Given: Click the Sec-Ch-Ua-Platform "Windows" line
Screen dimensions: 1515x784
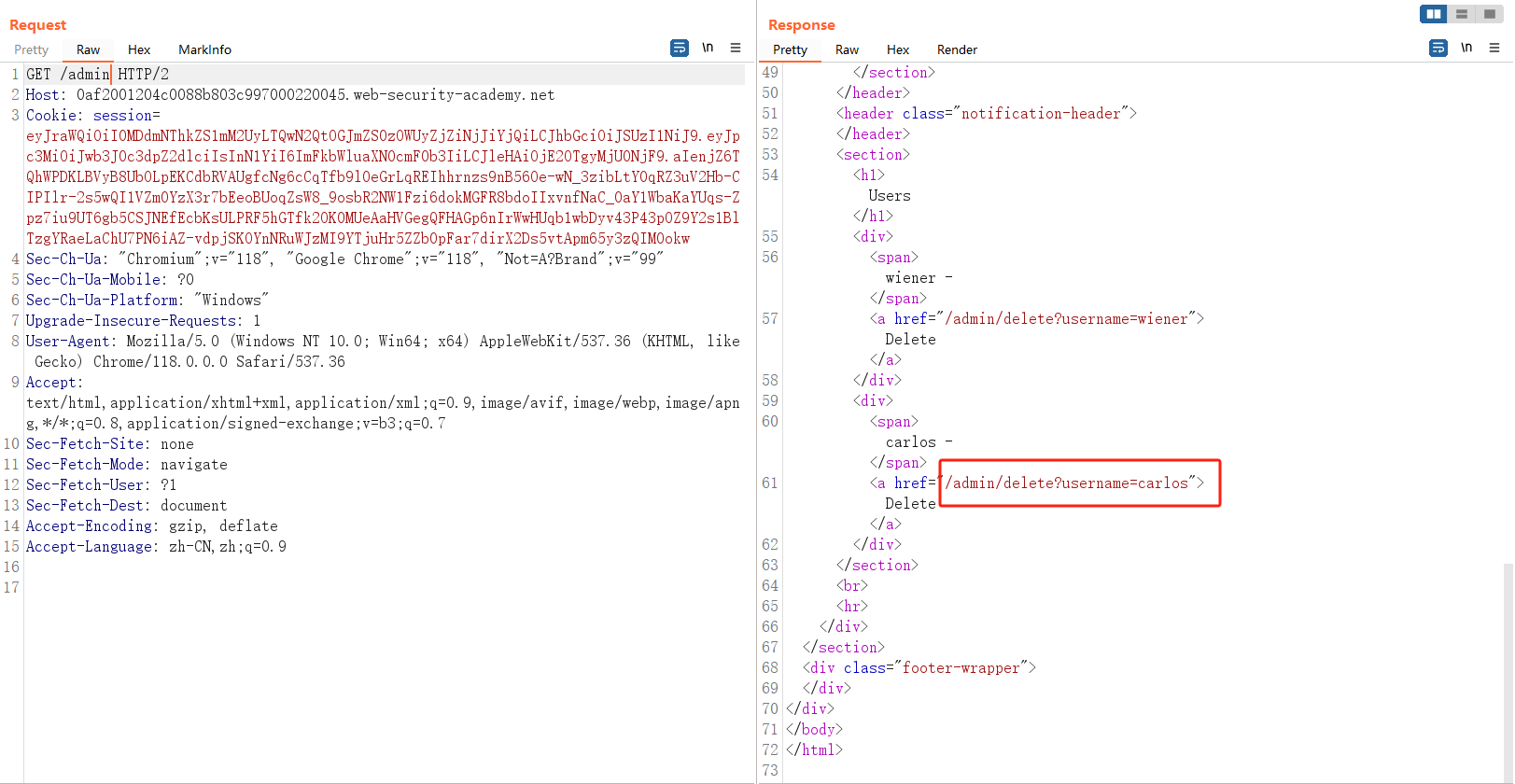Looking at the screenshot, I should pos(147,300).
